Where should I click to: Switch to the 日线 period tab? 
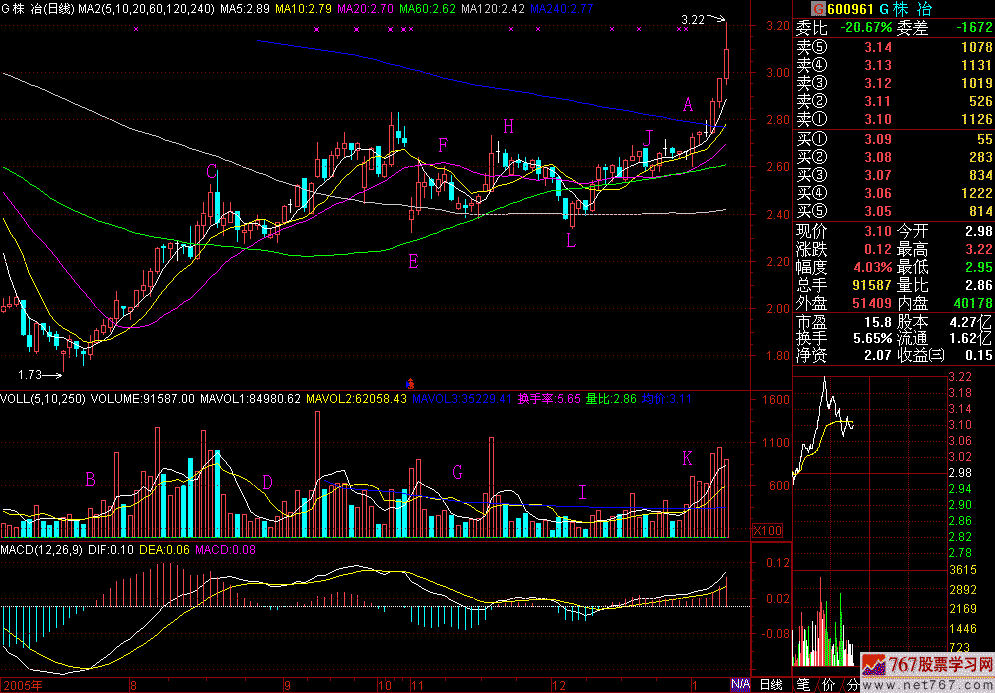click(x=769, y=685)
